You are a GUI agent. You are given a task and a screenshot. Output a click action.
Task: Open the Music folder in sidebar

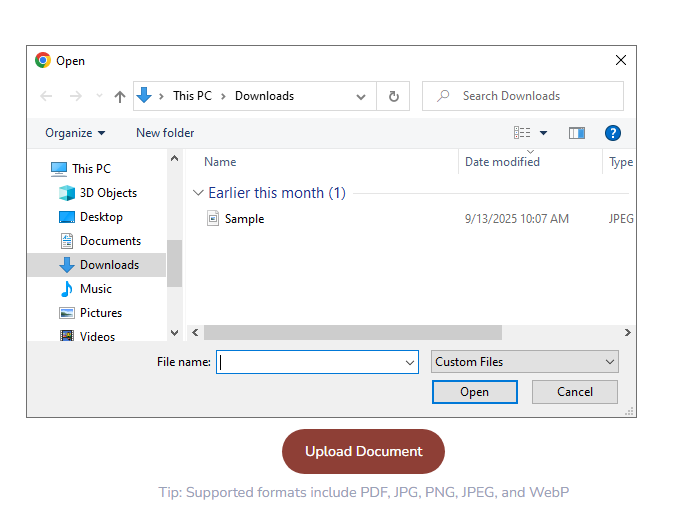(x=96, y=289)
